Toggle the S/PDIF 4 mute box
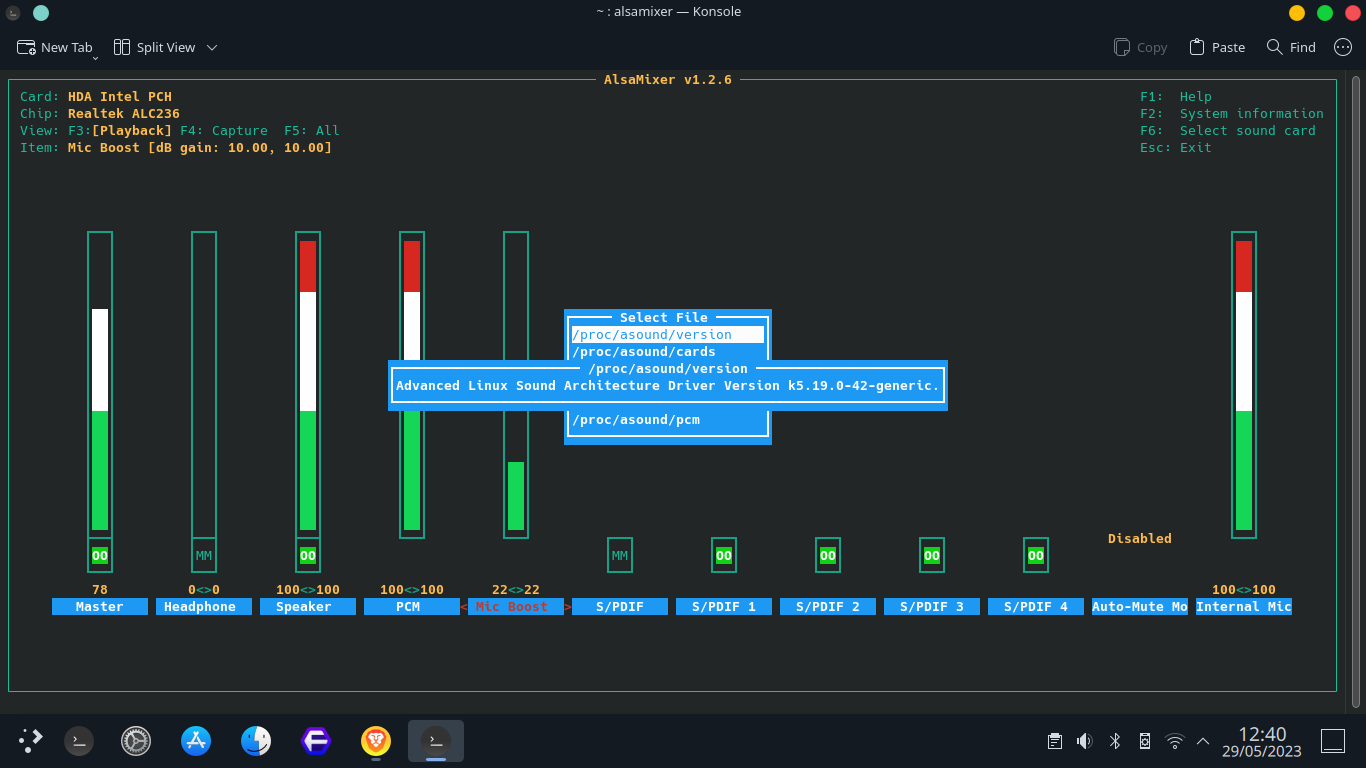Viewport: 1366px width, 768px height. click(1036, 555)
